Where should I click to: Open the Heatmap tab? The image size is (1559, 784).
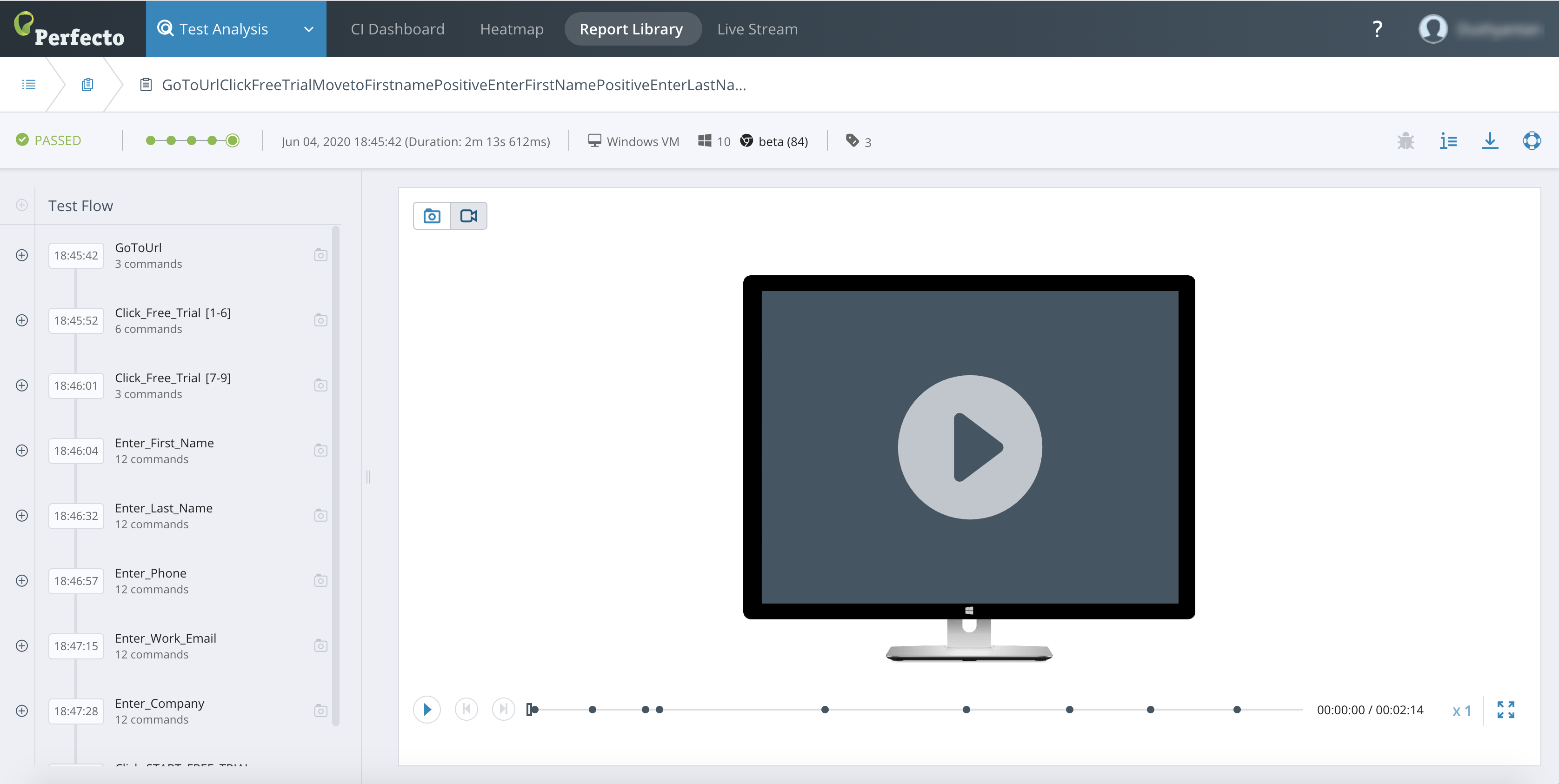pyautogui.click(x=512, y=29)
